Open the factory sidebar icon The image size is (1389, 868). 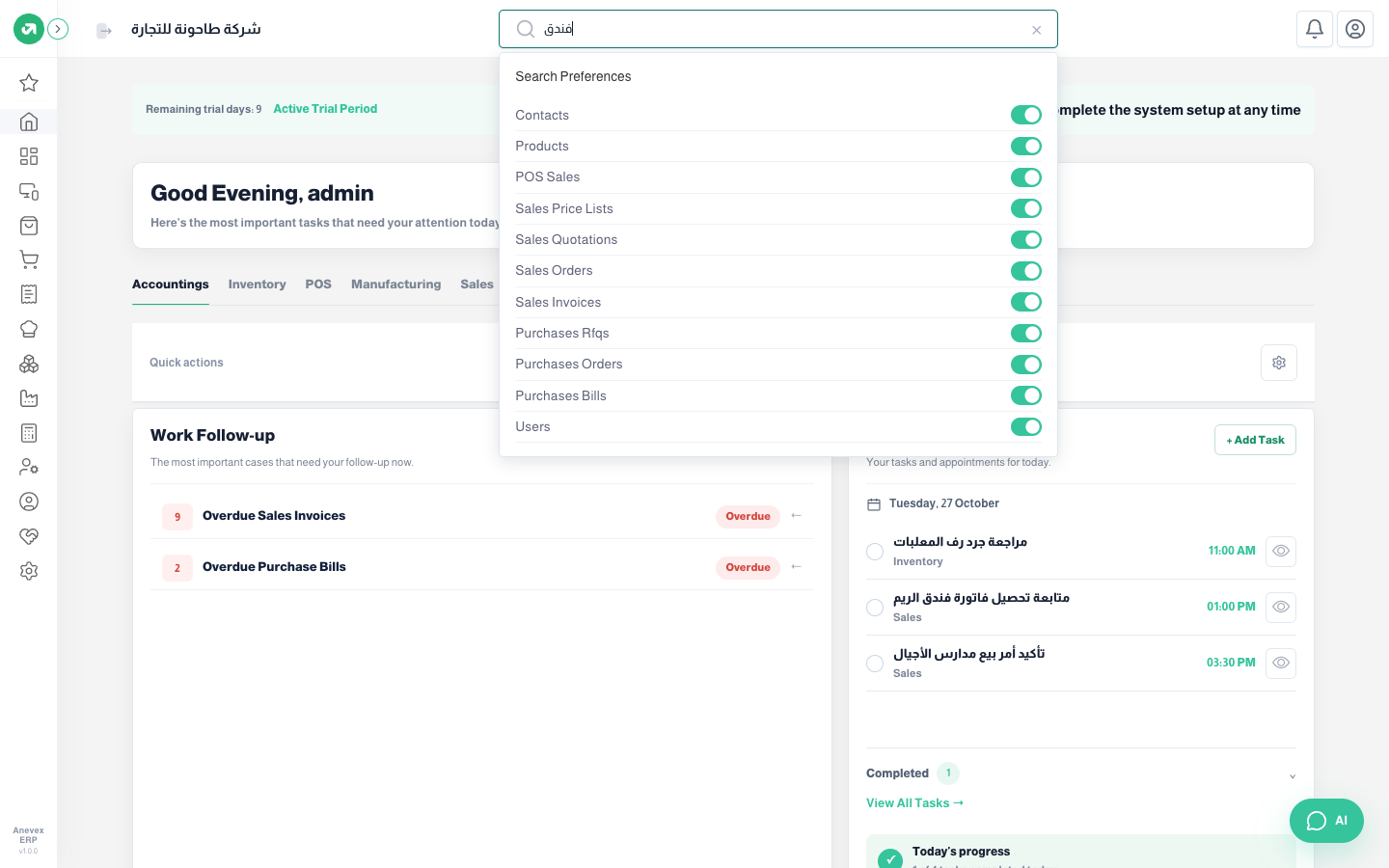tap(29, 398)
